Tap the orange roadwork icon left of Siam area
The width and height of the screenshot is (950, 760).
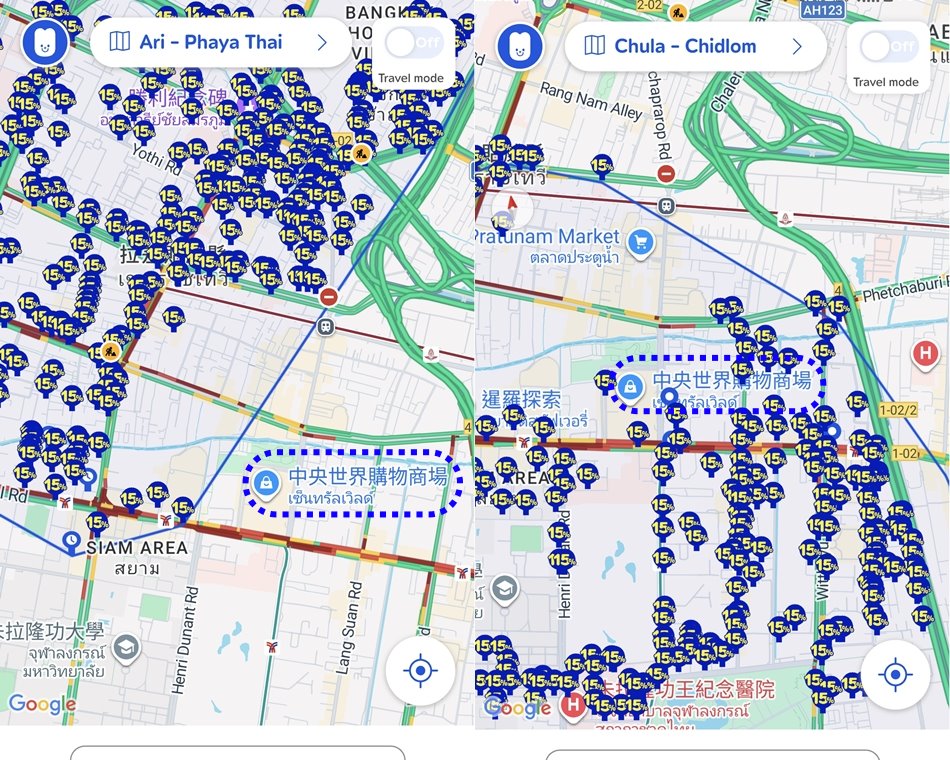pyautogui.click(x=110, y=350)
